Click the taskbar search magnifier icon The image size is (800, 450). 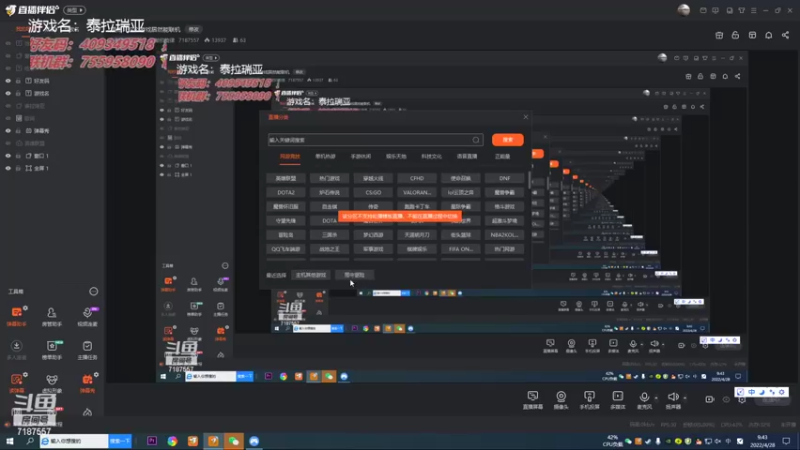tap(30, 441)
